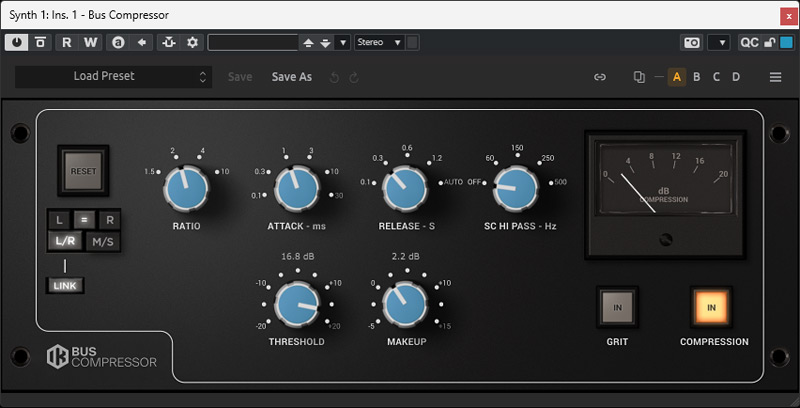This screenshot has height=408, width=800.
Task: Open the hamburger menu icon
Action: (775, 77)
